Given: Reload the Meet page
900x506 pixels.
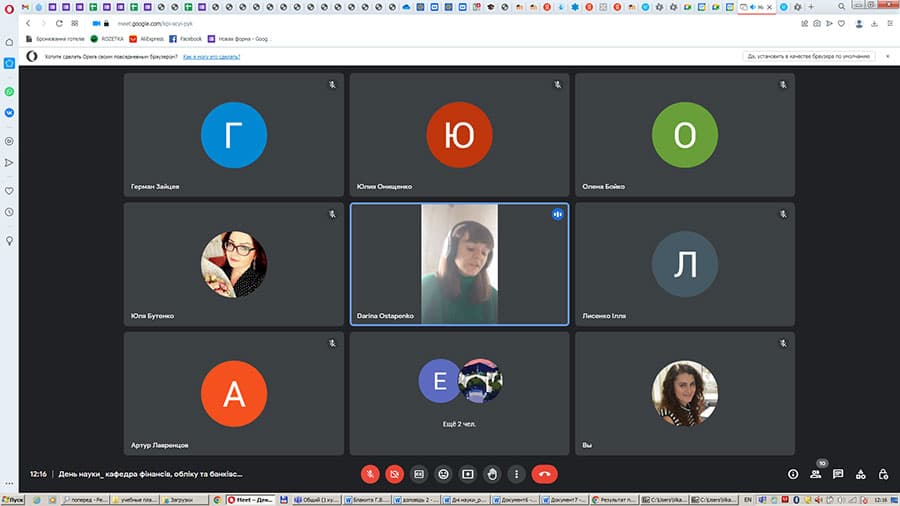Looking at the screenshot, I should pos(59,24).
